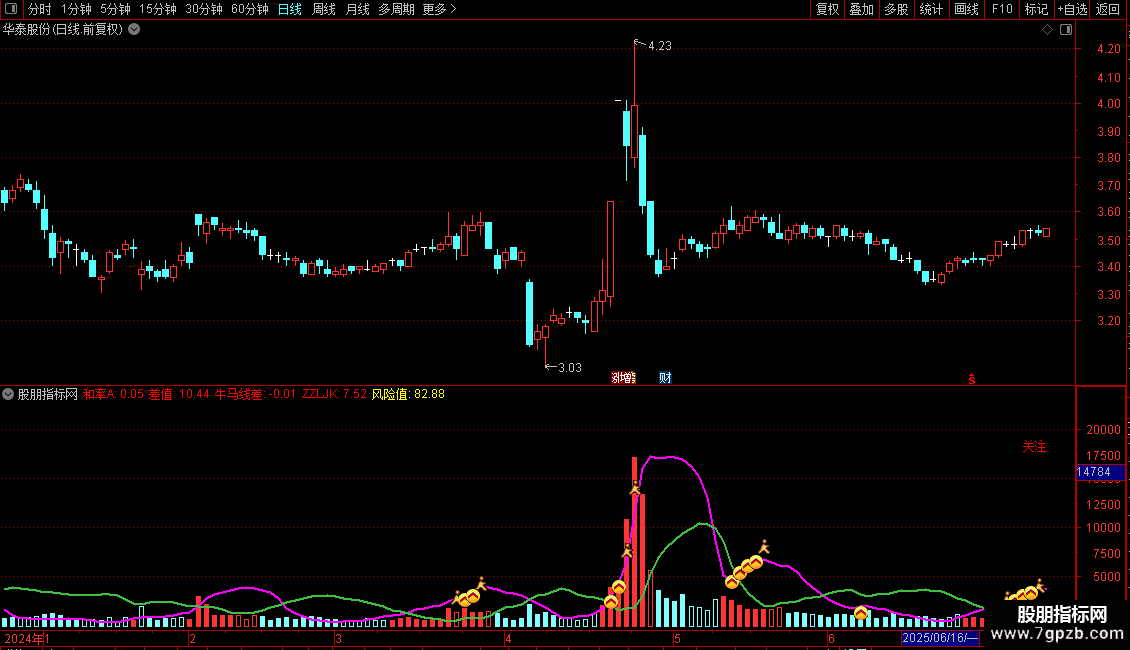Switch to 分时 intraday view
Viewport: 1130px width, 650px height.
pos(40,9)
